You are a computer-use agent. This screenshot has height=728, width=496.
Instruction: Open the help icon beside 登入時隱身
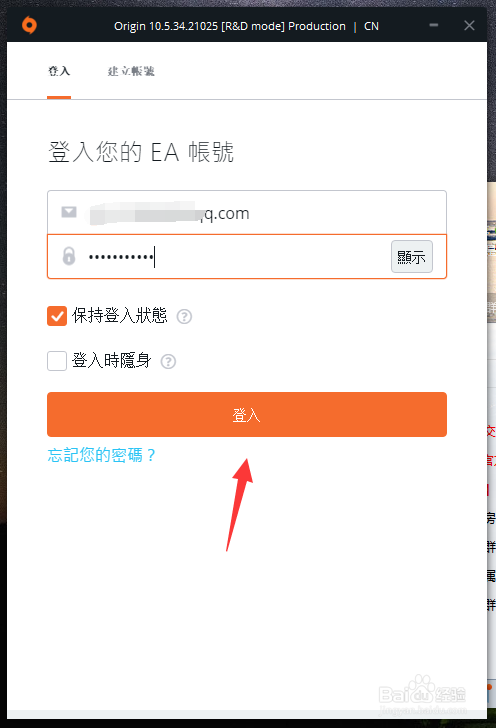coord(168,361)
